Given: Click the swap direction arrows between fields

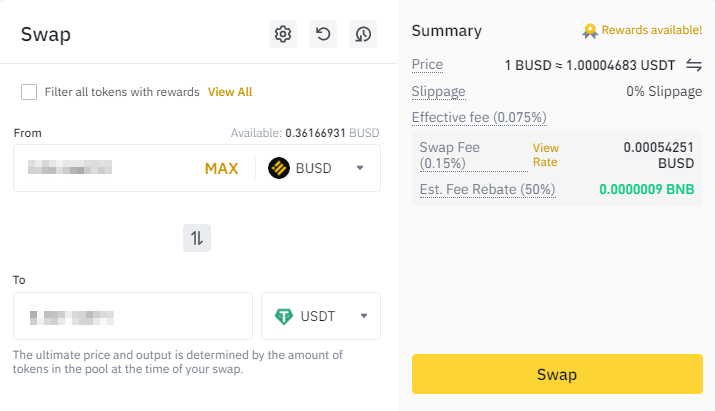Looking at the screenshot, I should click(x=197, y=238).
